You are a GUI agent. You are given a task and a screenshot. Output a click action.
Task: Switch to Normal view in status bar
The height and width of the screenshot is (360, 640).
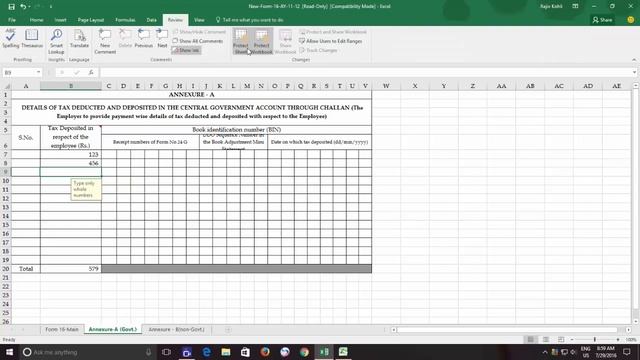click(531, 340)
